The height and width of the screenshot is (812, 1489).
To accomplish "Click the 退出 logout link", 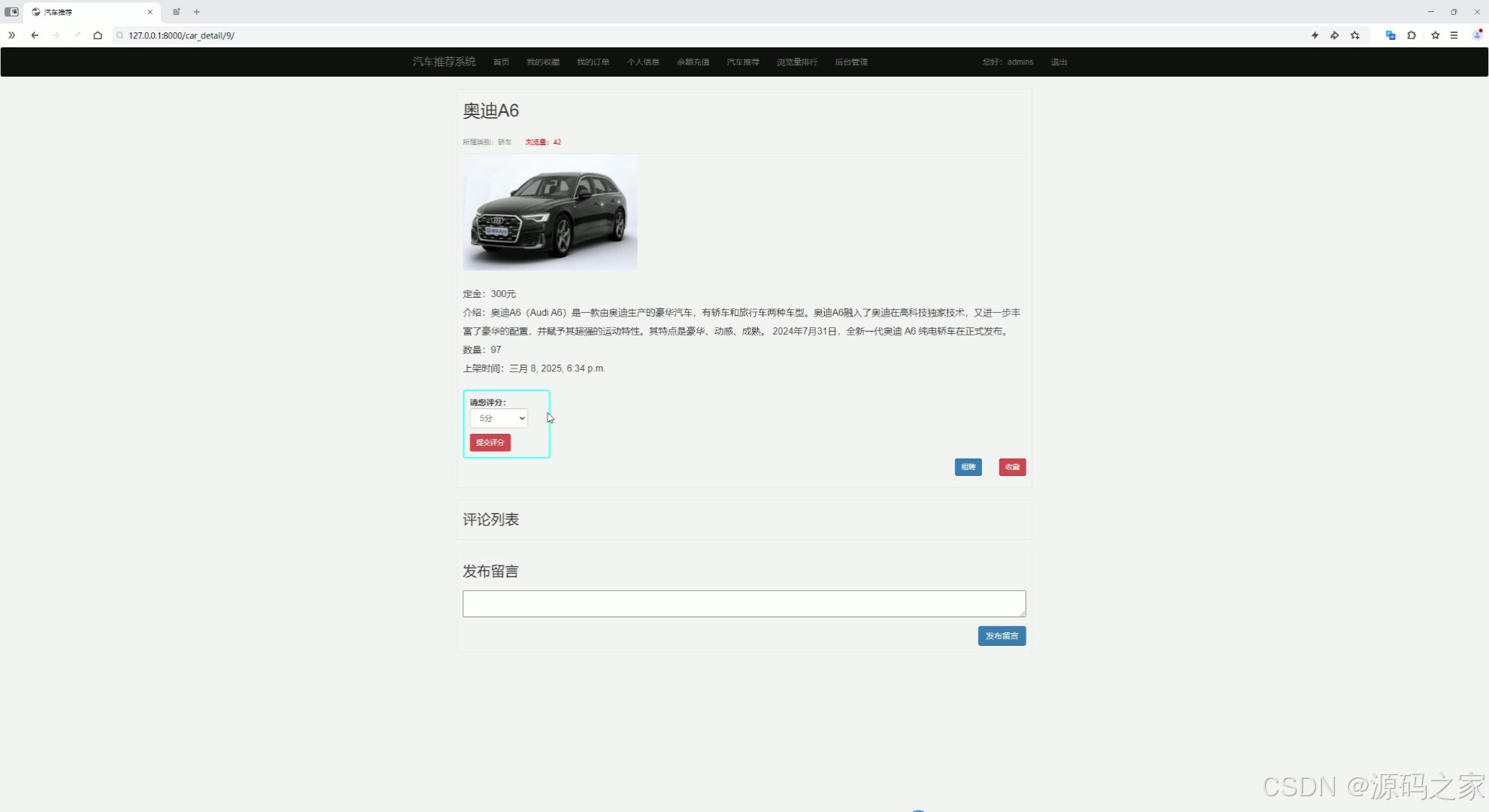I will [x=1059, y=62].
